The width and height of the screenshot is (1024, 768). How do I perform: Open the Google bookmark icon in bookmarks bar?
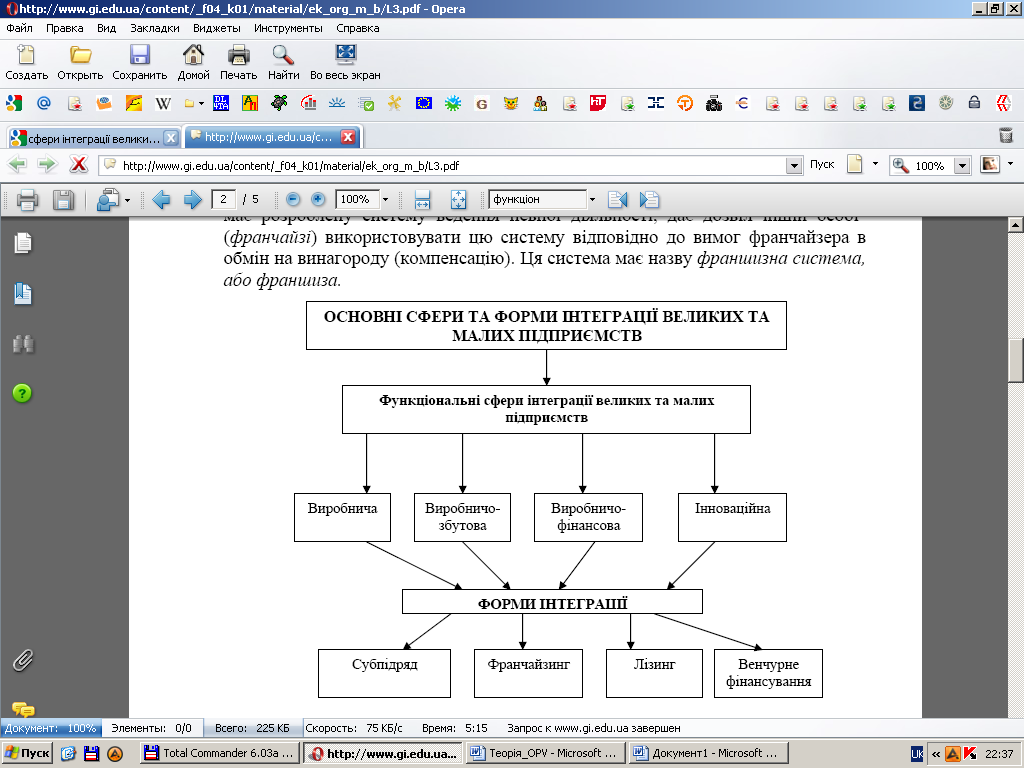click(14, 103)
